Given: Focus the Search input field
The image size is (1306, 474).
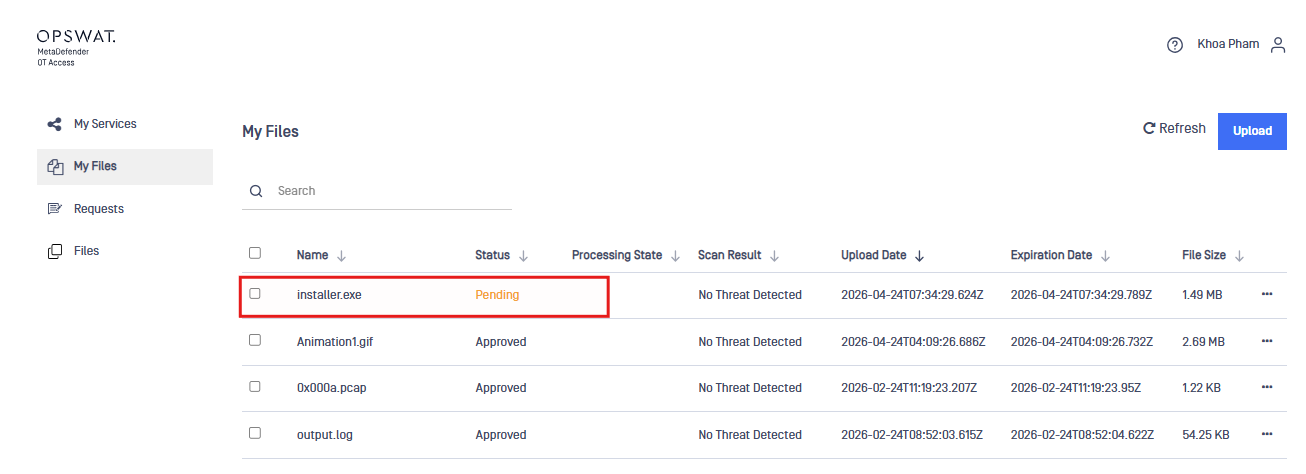Looking at the screenshot, I should 390,191.
